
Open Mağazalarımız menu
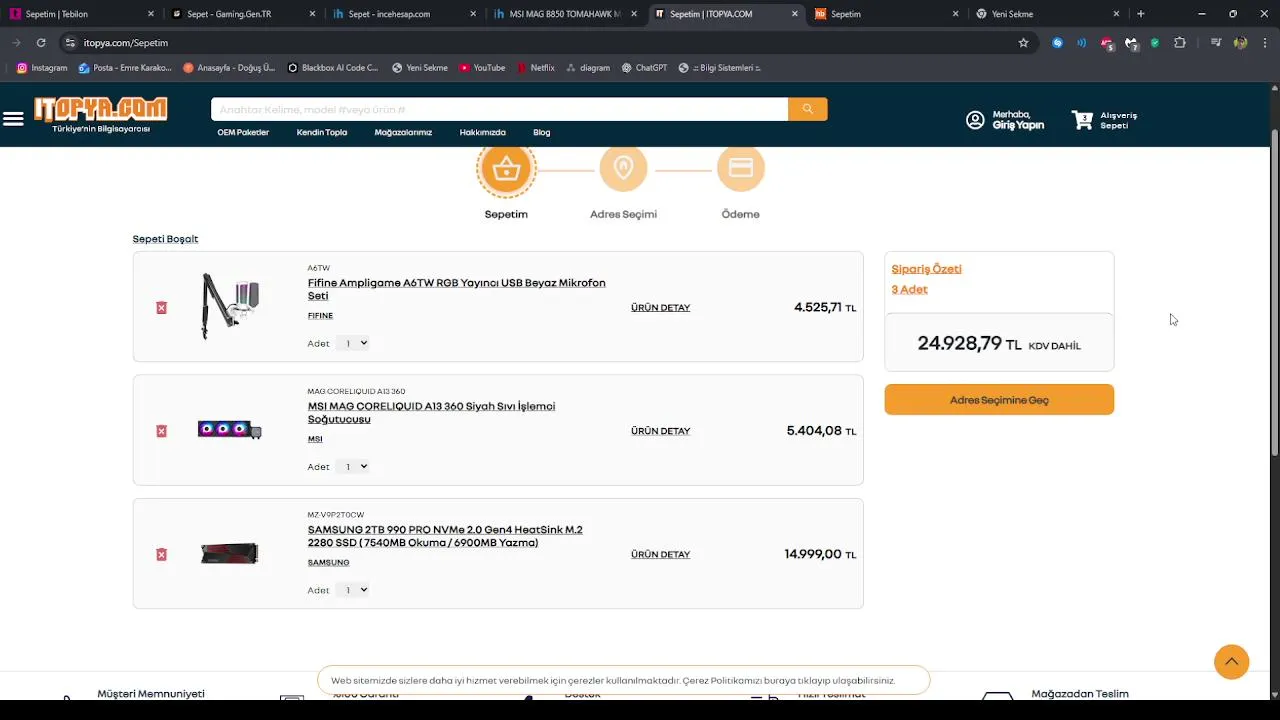pyautogui.click(x=403, y=133)
